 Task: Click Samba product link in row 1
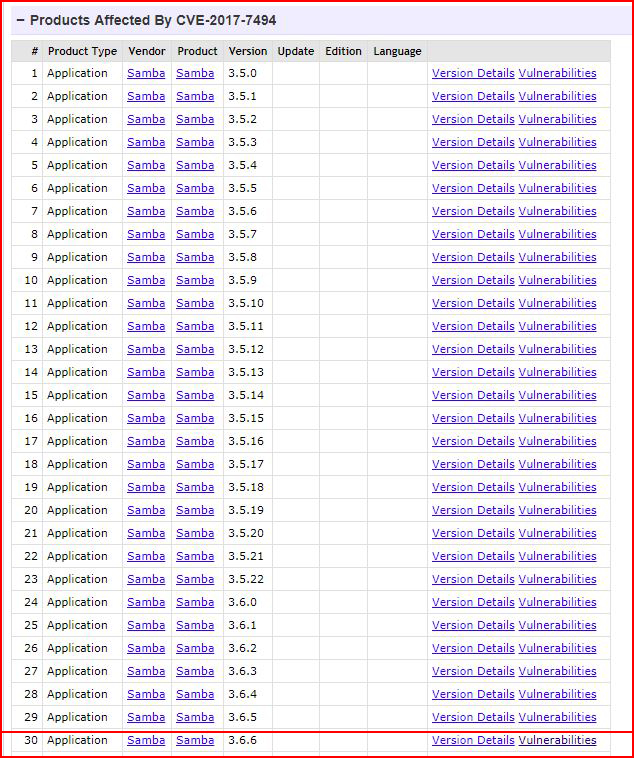point(195,73)
